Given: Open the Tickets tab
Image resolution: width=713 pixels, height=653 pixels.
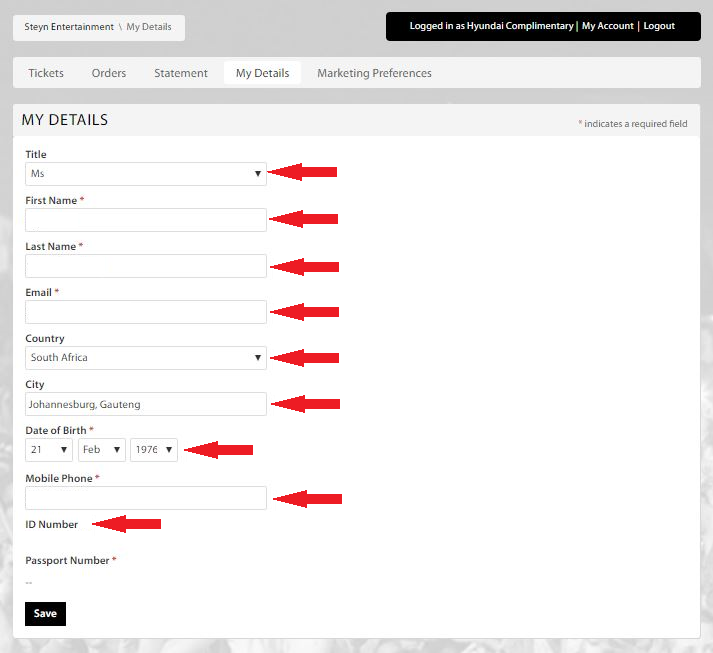Looking at the screenshot, I should (46, 73).
